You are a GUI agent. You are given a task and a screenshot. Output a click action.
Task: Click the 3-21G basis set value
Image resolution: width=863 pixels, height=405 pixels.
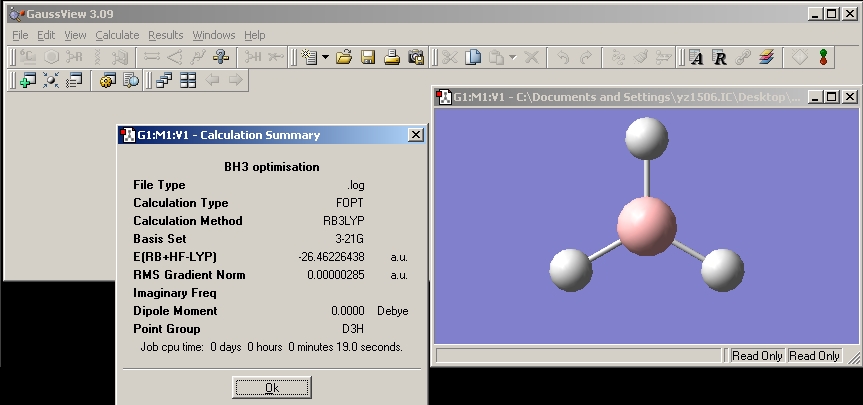(x=349, y=239)
